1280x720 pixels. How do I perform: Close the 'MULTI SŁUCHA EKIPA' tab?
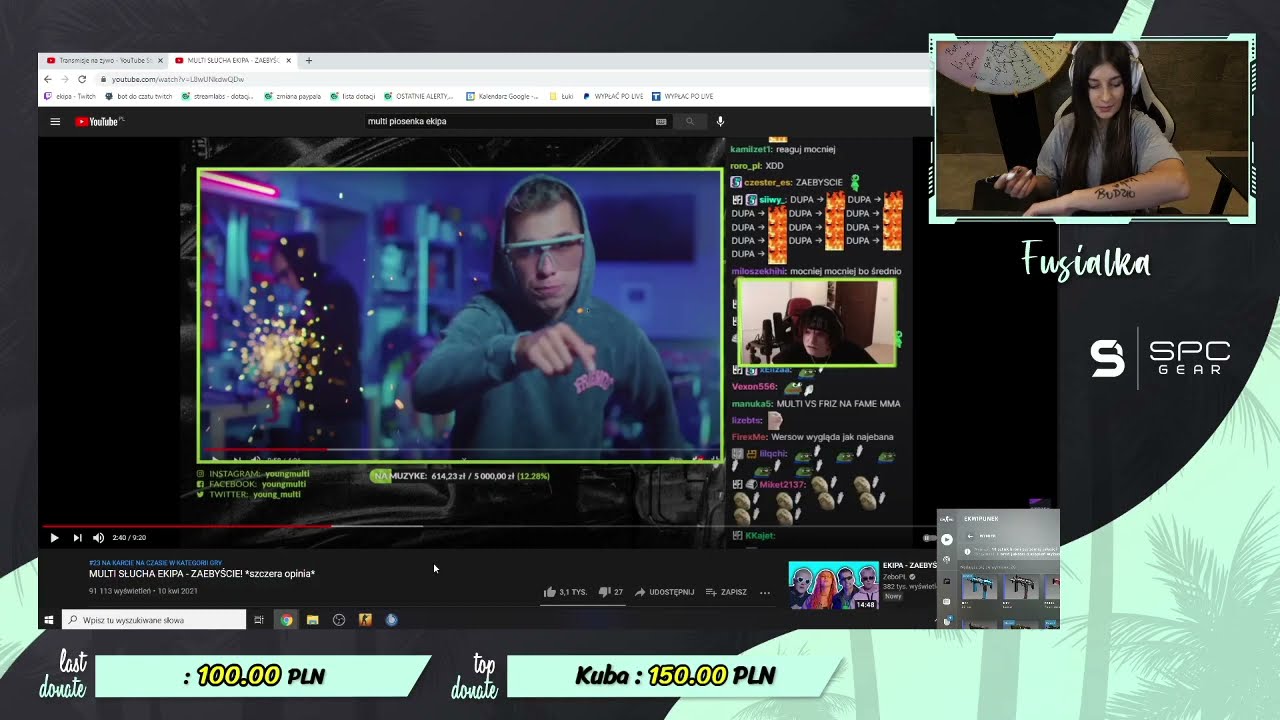tap(289, 60)
